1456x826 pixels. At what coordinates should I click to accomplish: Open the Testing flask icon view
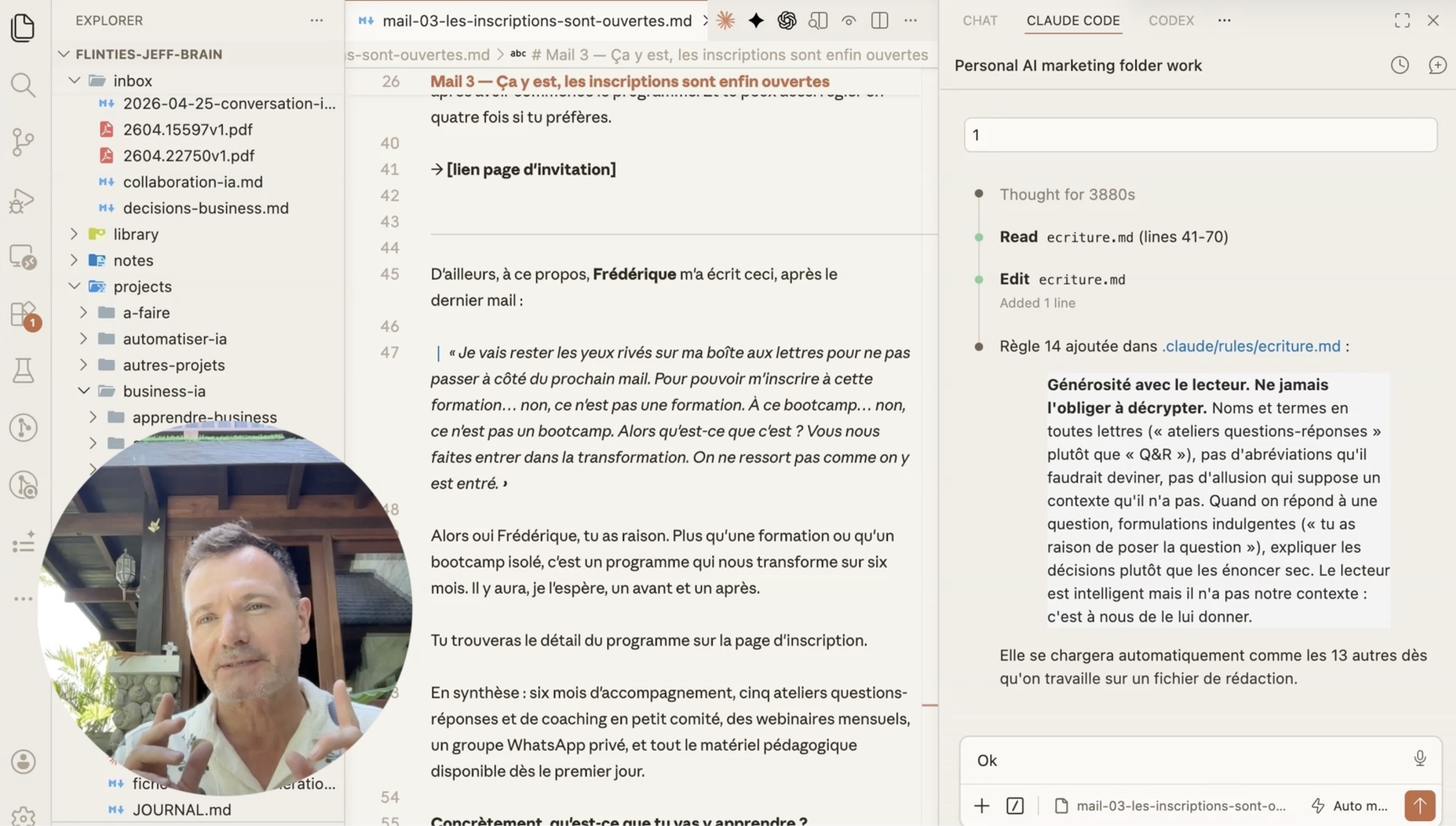point(23,370)
